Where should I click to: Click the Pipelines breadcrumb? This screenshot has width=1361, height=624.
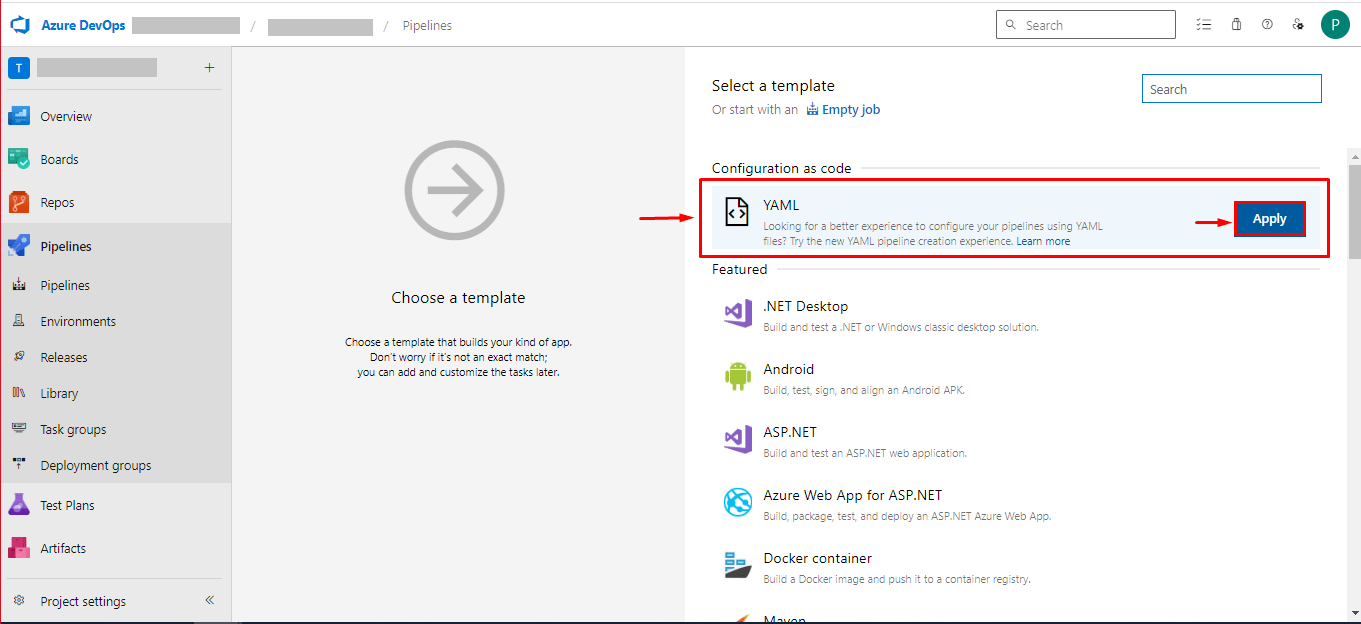pos(427,26)
